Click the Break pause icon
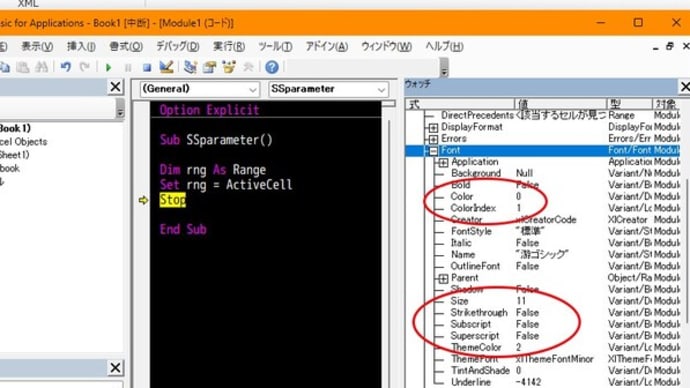The height and width of the screenshot is (388, 690). coord(128,67)
